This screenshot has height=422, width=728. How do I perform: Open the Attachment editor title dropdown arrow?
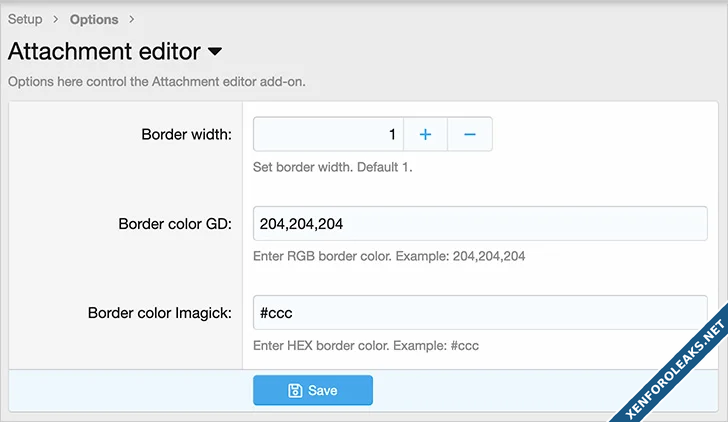[x=214, y=52]
